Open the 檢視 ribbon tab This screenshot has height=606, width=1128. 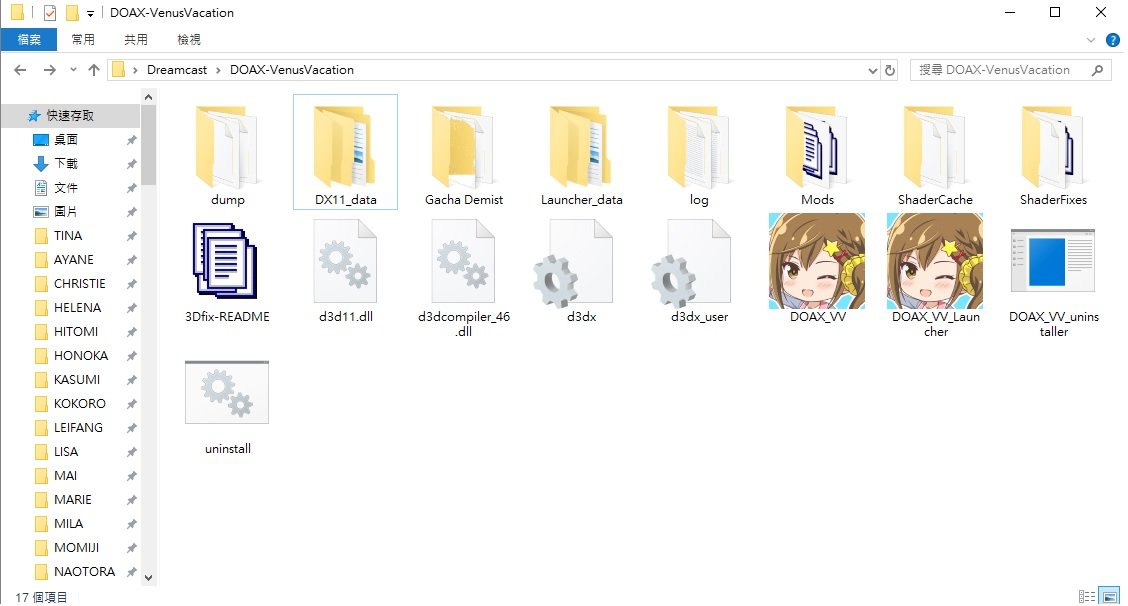pyautogui.click(x=188, y=40)
